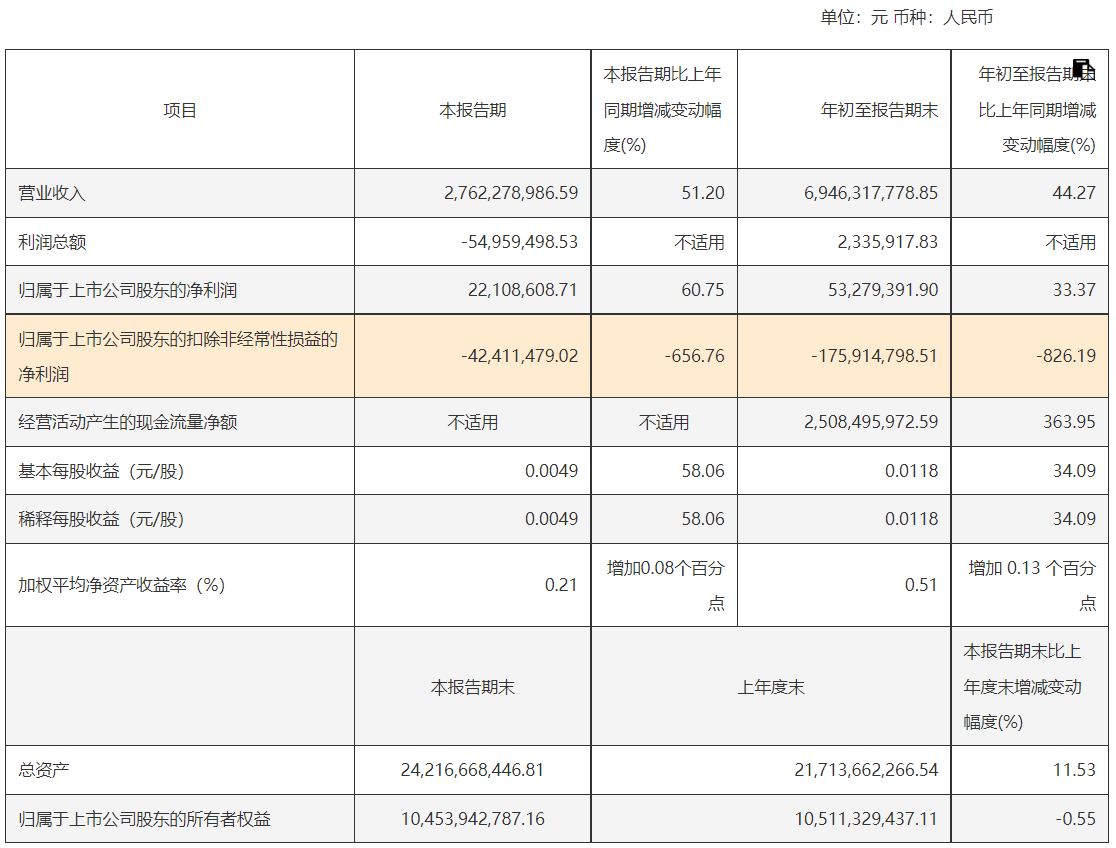Screen dimensions: 1116x848
Task: Click value 22,108,608.71
Action: (522, 290)
